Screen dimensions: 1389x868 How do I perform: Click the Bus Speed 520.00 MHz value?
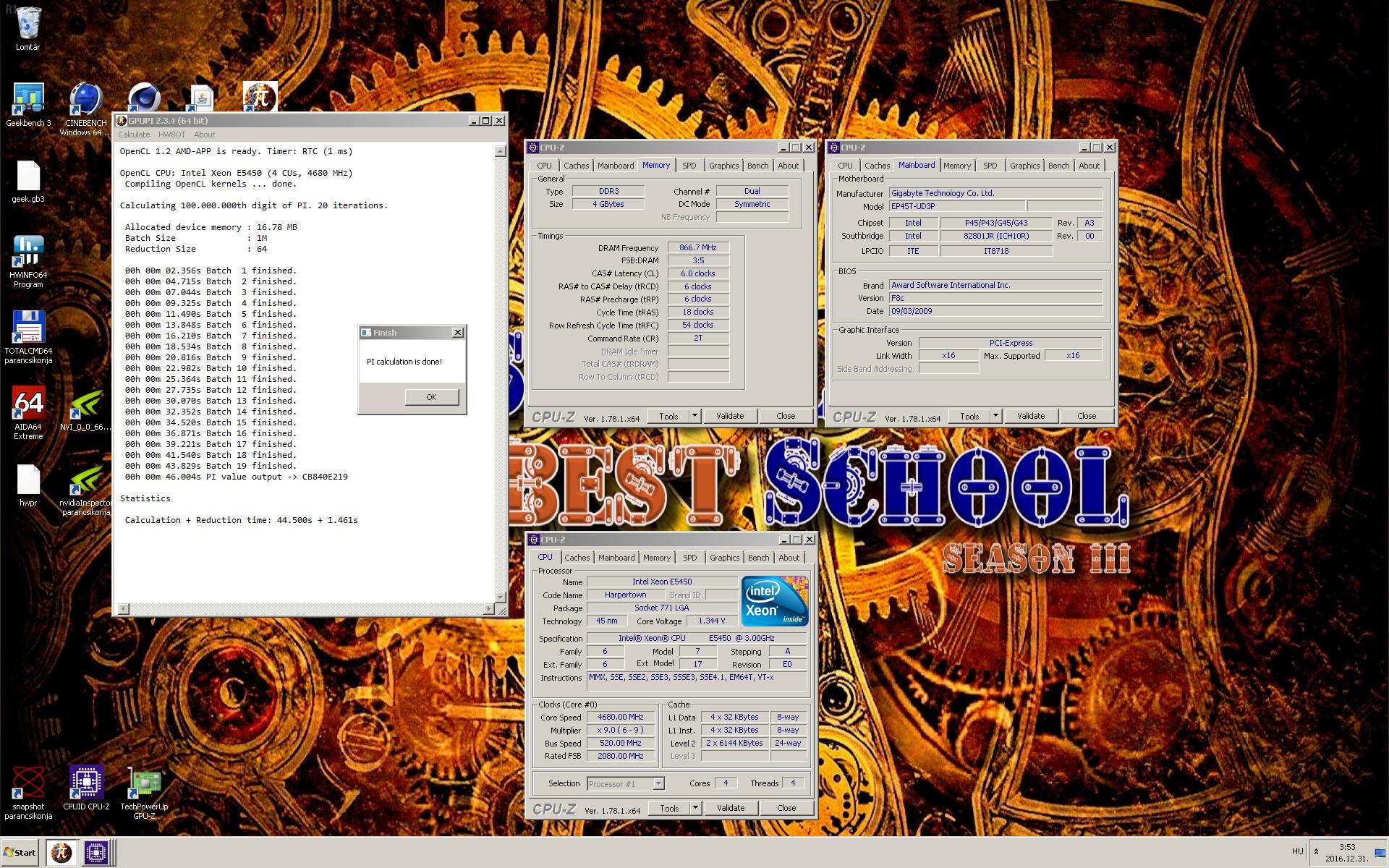pyautogui.click(x=621, y=743)
